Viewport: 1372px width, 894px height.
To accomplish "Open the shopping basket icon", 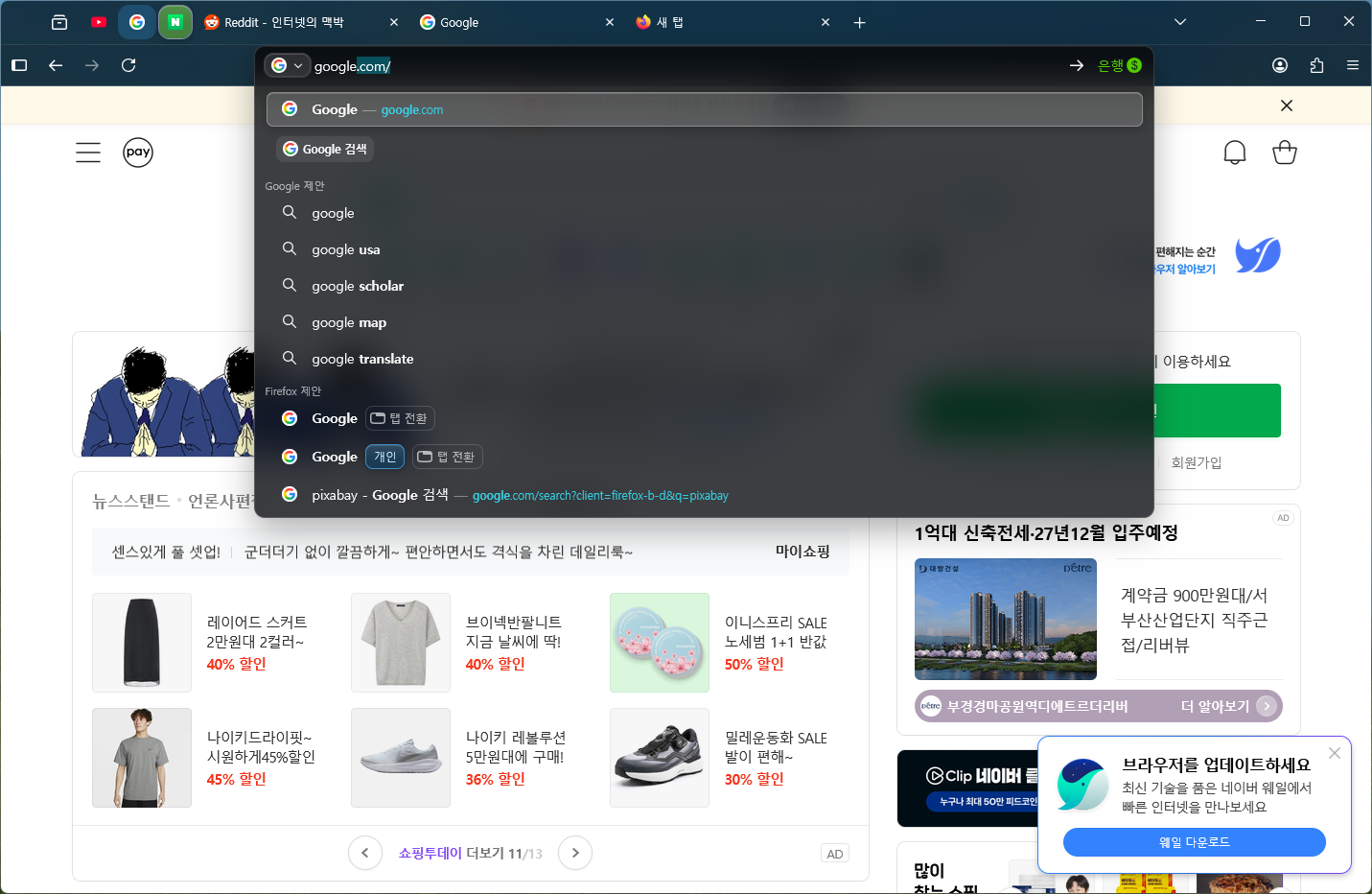I will pyautogui.click(x=1285, y=153).
